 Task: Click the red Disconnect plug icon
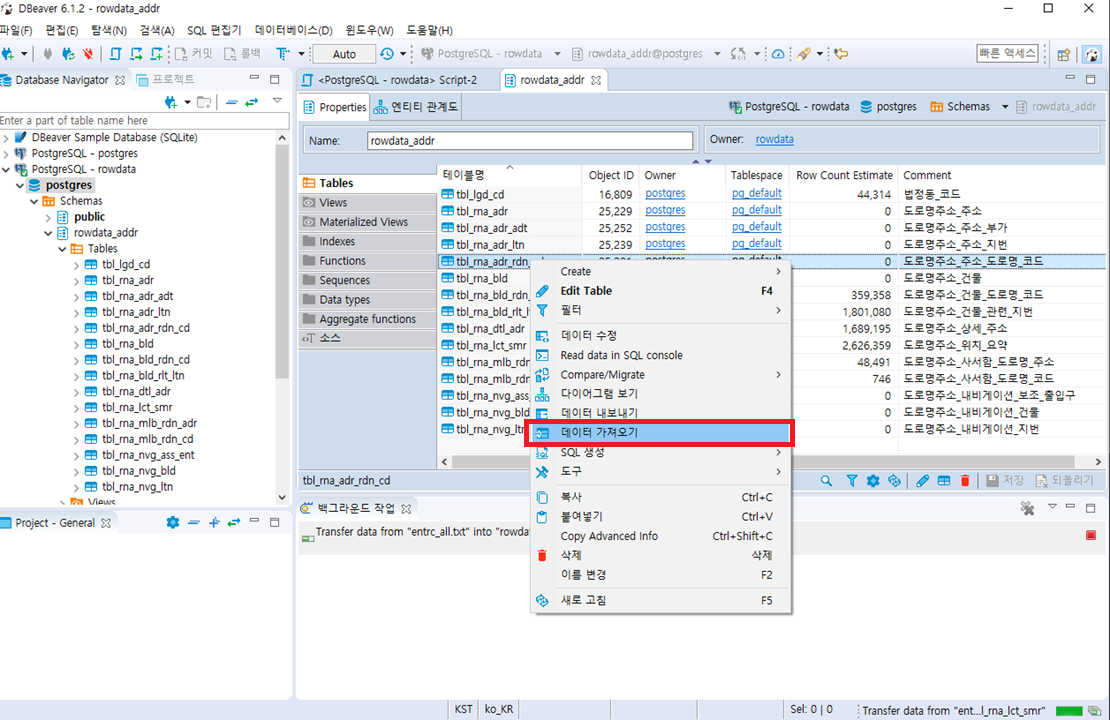click(x=88, y=54)
